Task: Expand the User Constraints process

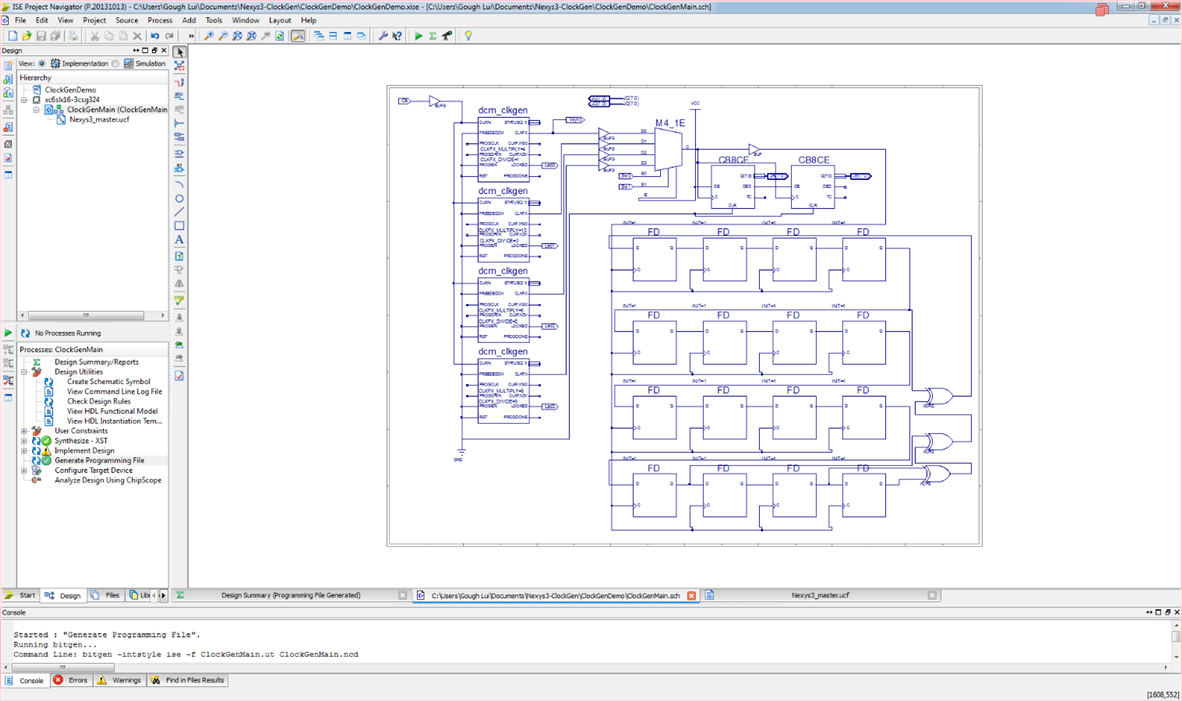Action: pos(23,431)
